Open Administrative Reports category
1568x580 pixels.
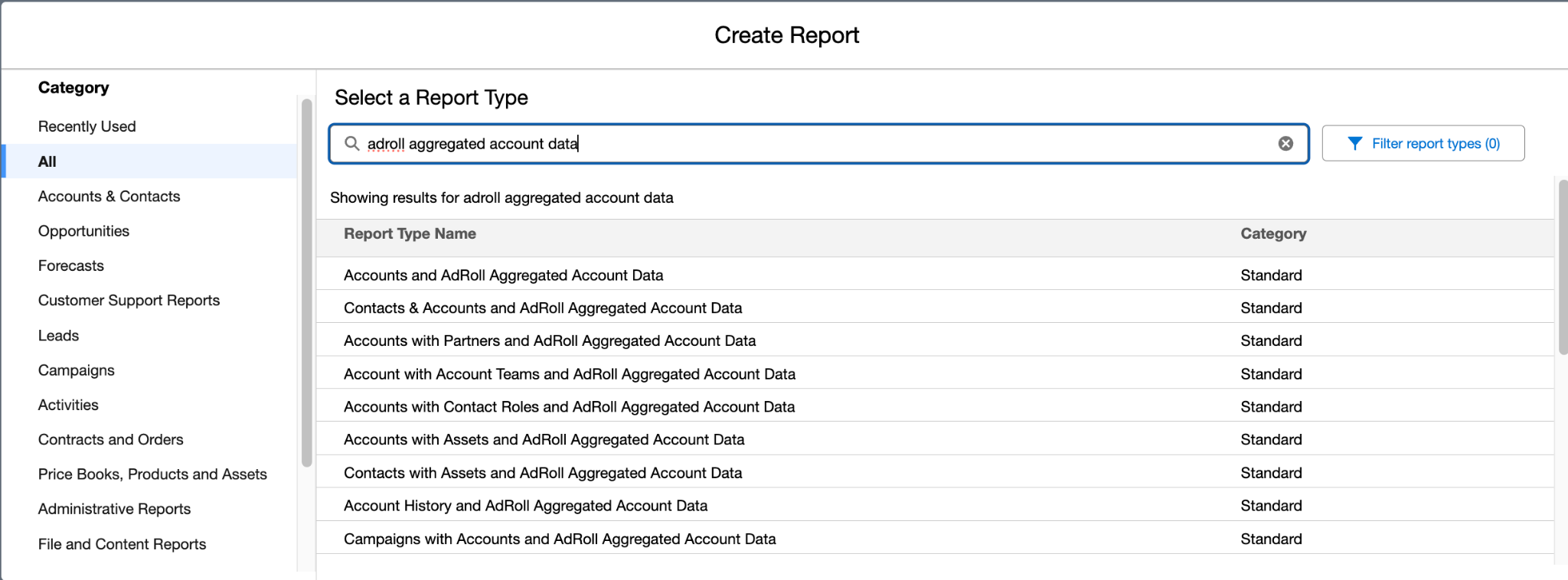tap(115, 509)
